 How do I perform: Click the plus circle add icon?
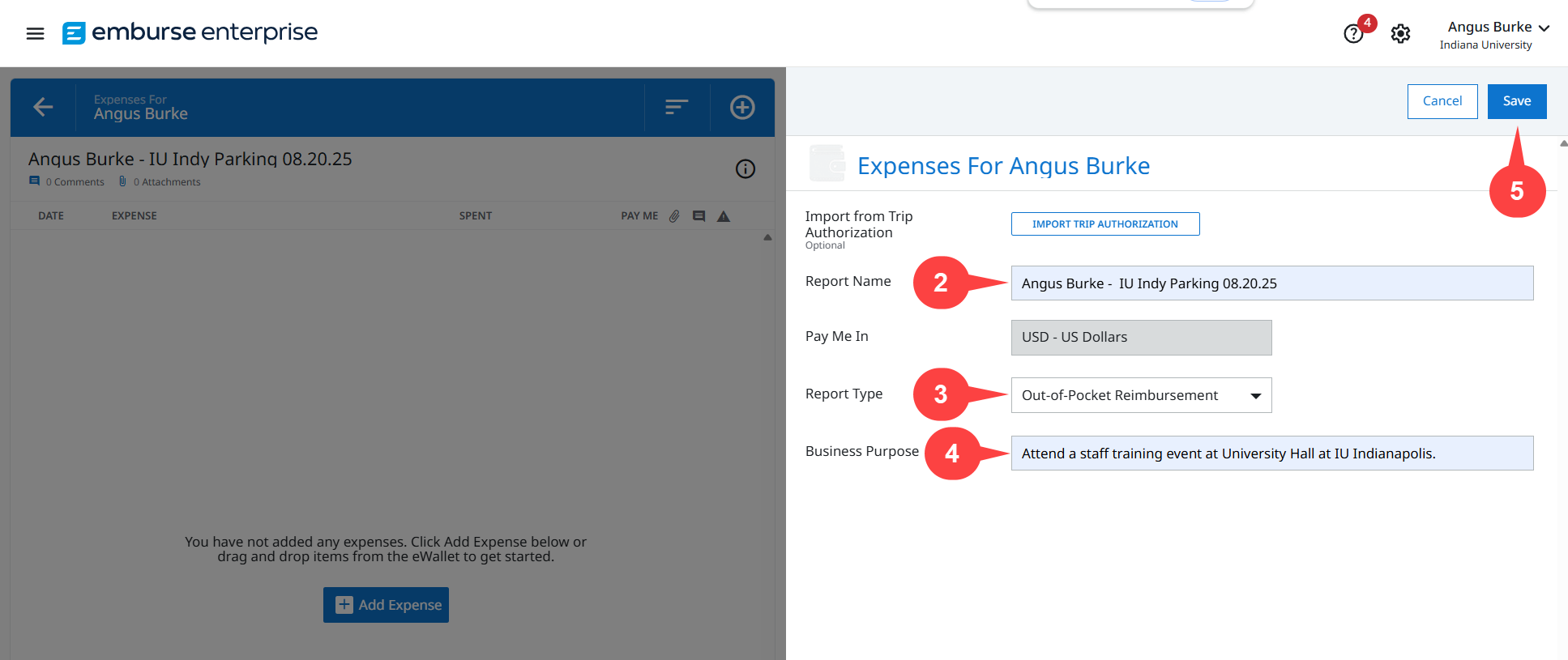click(x=741, y=107)
